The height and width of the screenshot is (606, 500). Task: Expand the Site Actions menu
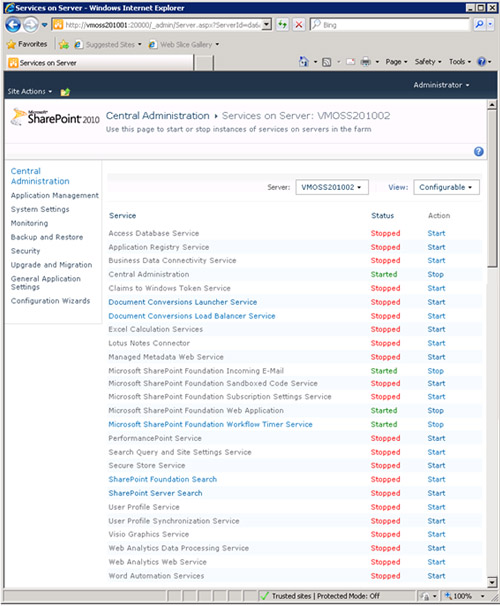30,92
